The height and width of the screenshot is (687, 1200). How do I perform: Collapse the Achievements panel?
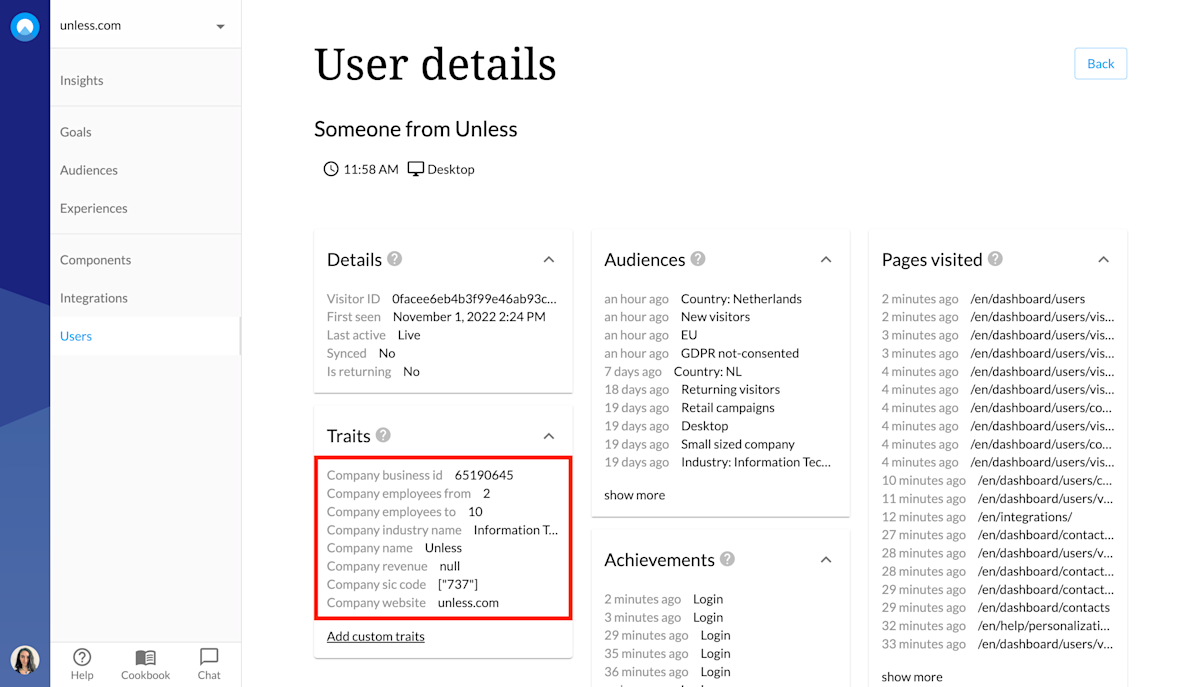826,560
